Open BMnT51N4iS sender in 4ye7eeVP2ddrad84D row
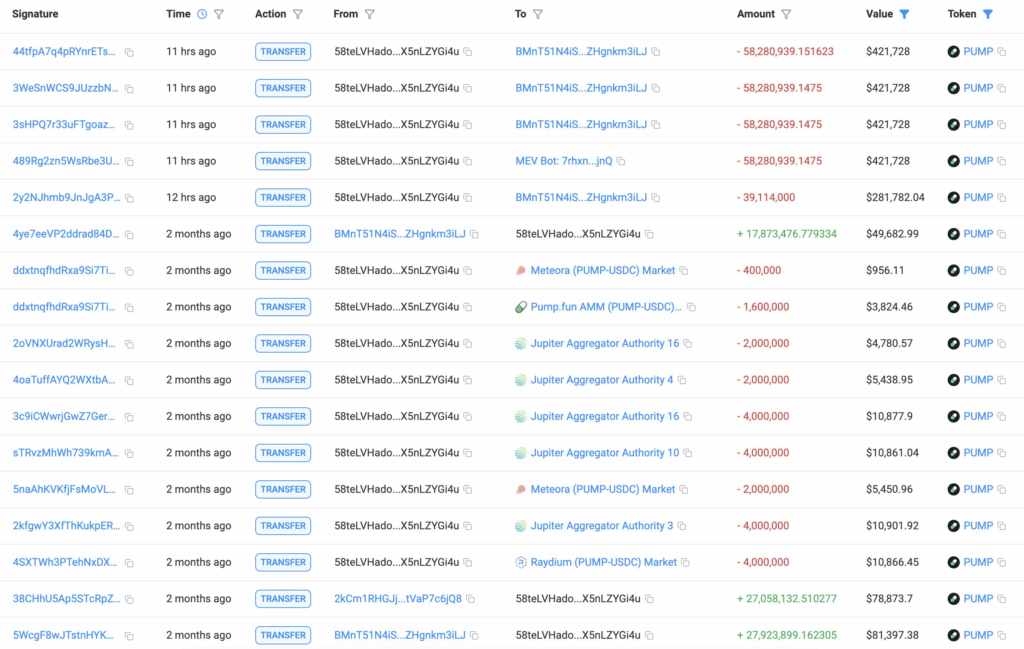1024x649 pixels. point(400,234)
